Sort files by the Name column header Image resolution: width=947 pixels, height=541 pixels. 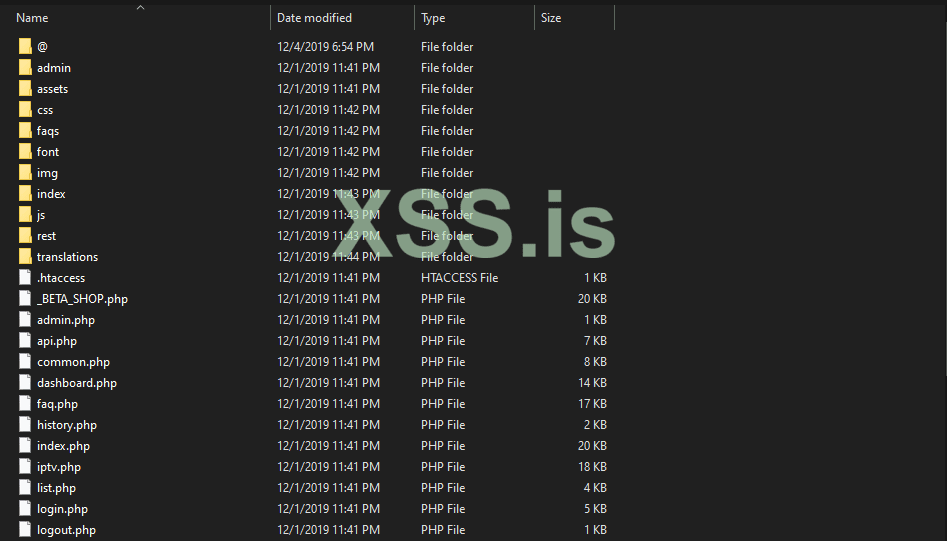32,18
